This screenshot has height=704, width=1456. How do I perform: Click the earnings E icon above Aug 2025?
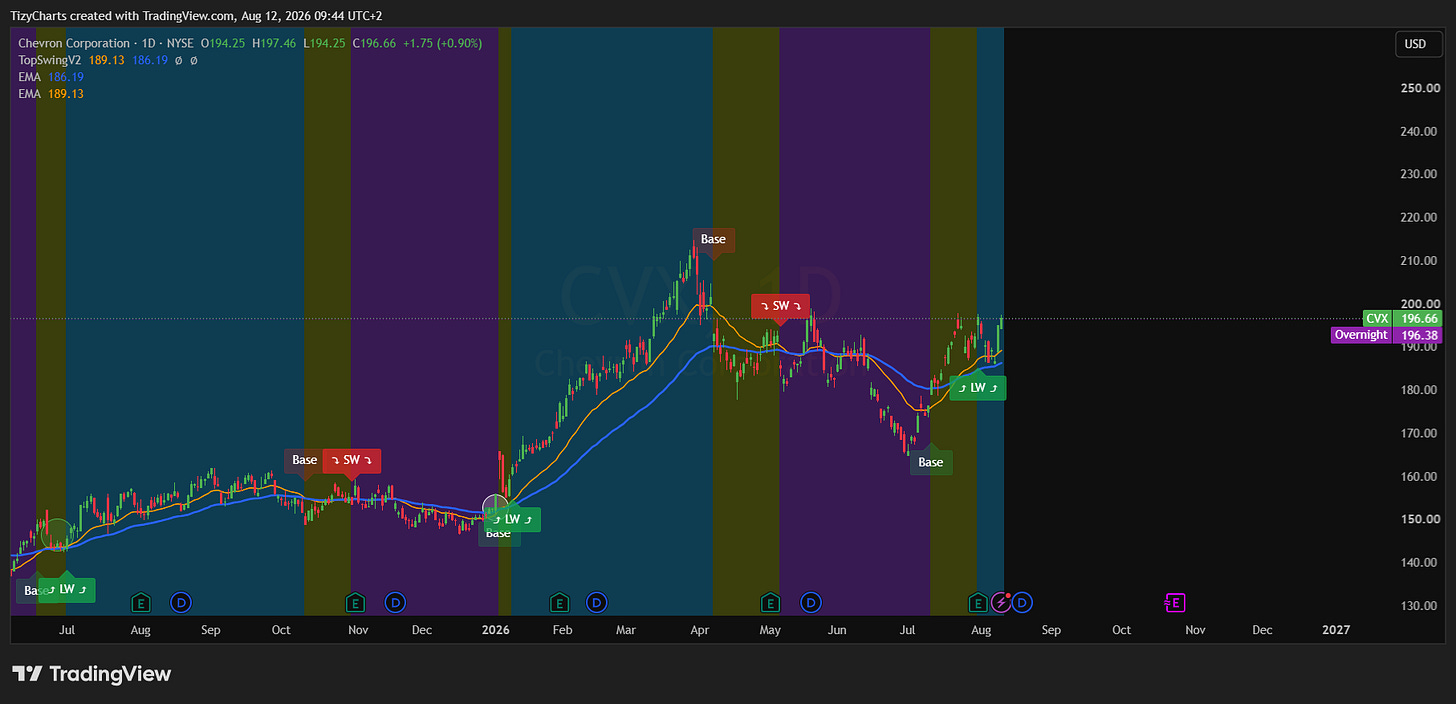[x=142, y=602]
